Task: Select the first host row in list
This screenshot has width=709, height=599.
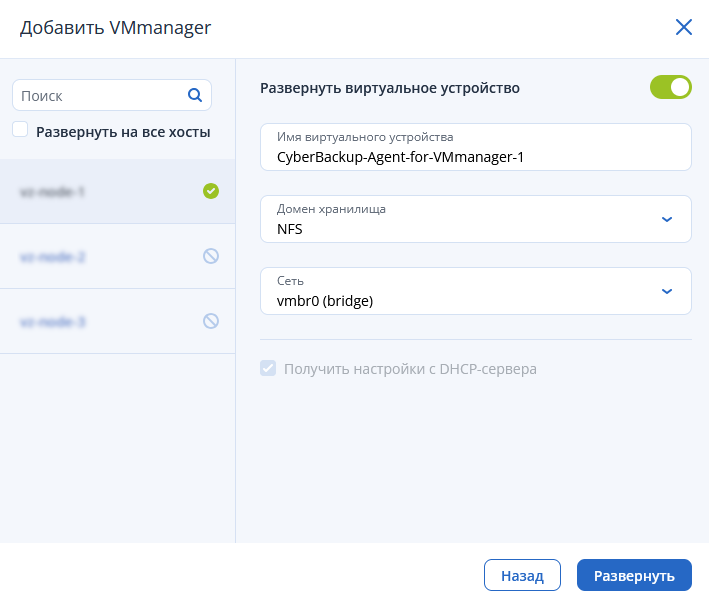Action: pyautogui.click(x=118, y=191)
